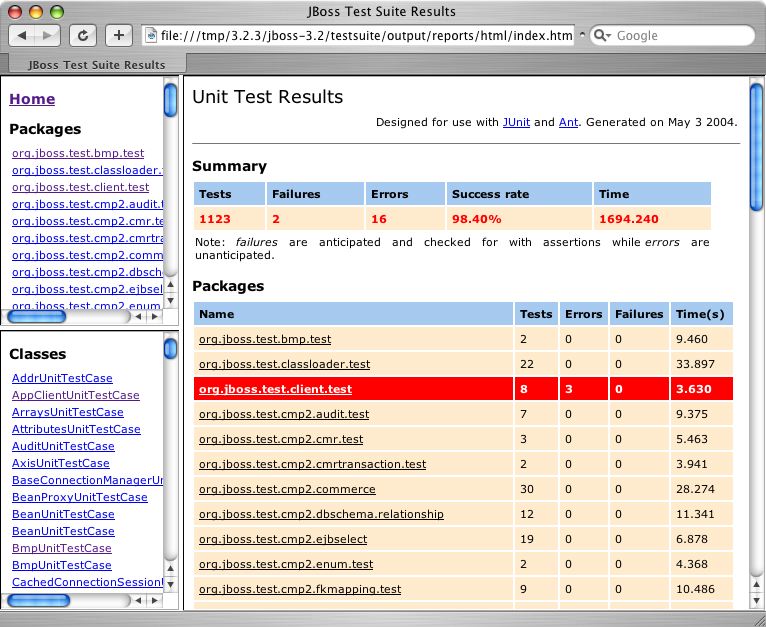The width and height of the screenshot is (766, 627).
Task: Click the browser Forward arrow button
Action: 47,35
